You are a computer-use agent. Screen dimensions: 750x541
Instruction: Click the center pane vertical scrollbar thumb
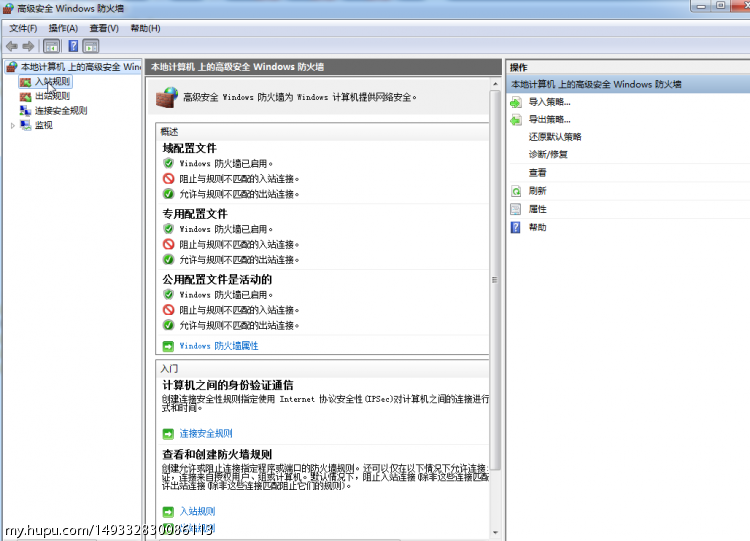(495, 280)
